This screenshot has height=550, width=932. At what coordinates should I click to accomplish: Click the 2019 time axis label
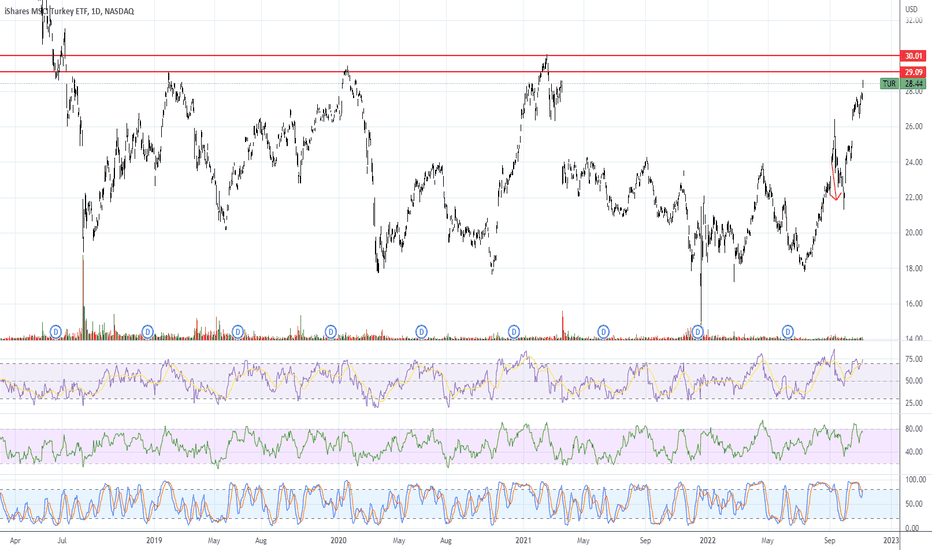pos(155,540)
